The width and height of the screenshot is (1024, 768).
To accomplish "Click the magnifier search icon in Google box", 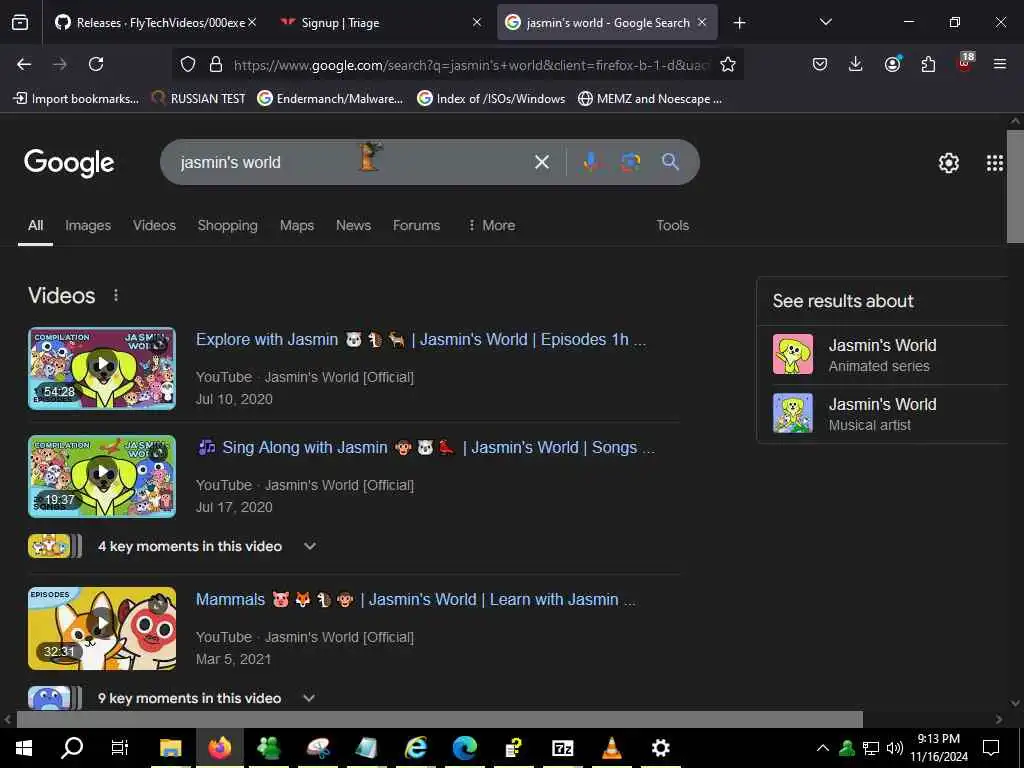I will [670, 162].
